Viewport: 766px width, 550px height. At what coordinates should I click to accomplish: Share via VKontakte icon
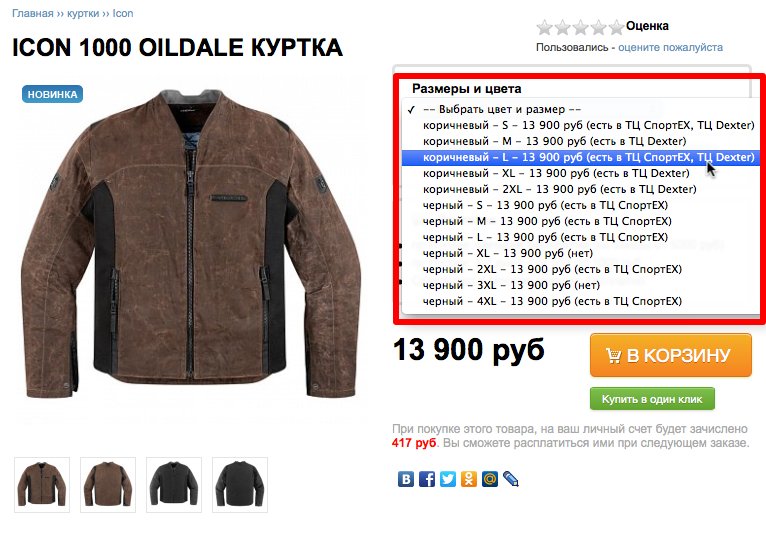point(405,479)
